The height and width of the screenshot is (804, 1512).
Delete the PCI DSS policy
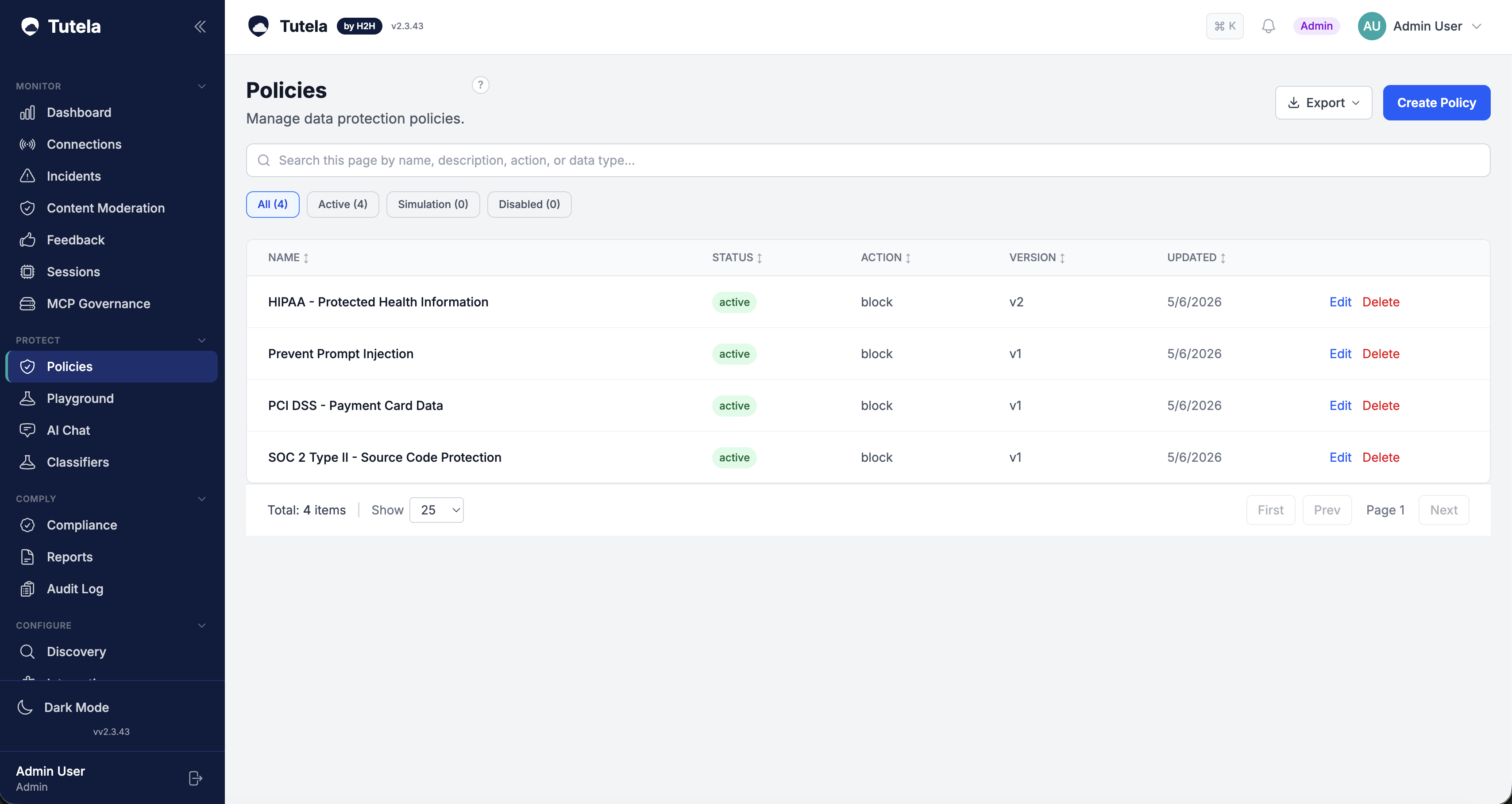[1381, 405]
